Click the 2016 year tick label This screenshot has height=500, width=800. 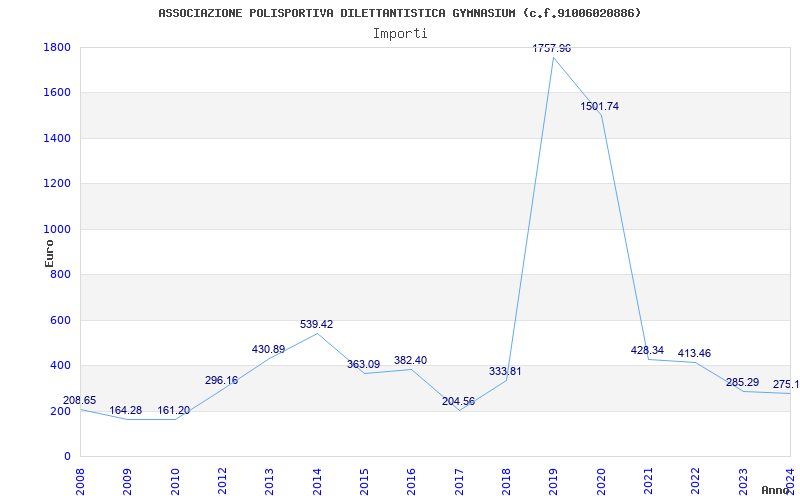click(x=412, y=482)
